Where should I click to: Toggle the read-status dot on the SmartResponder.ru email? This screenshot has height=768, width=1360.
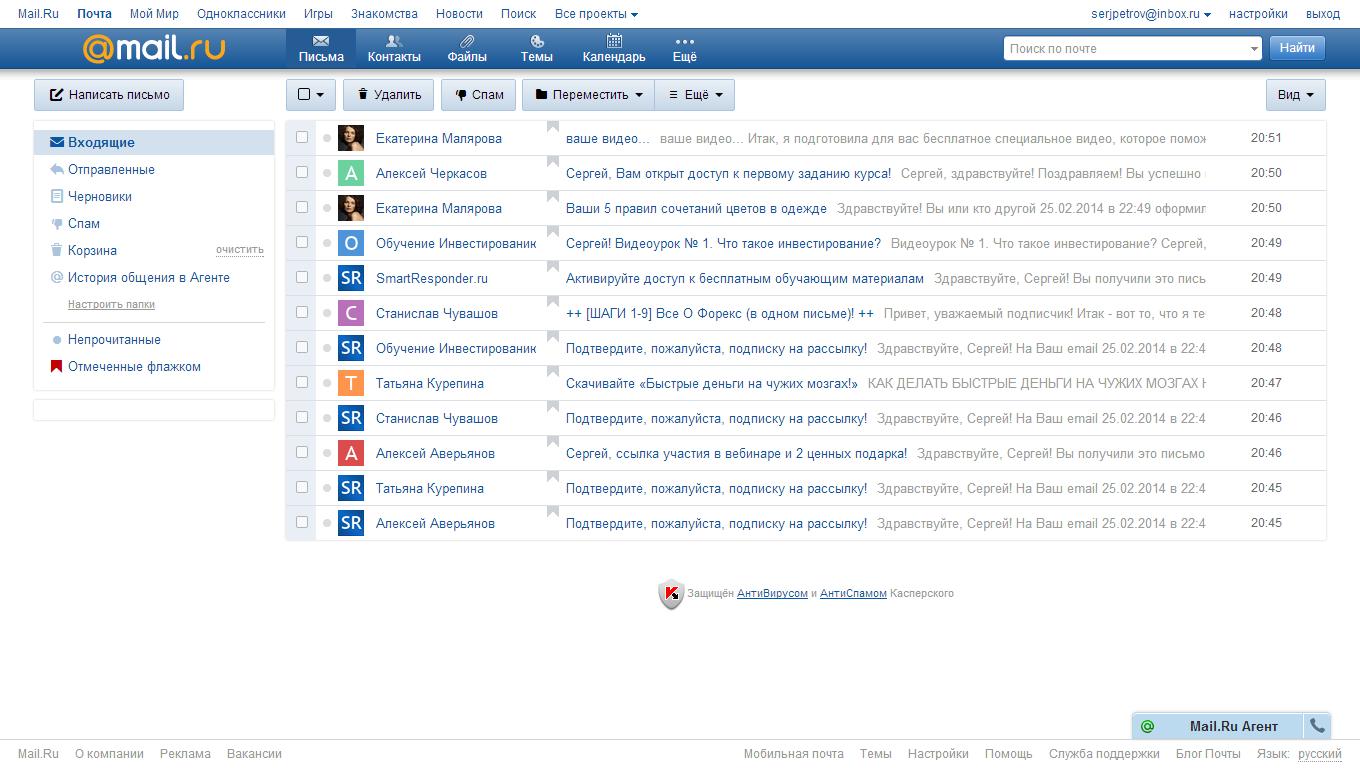[x=326, y=278]
